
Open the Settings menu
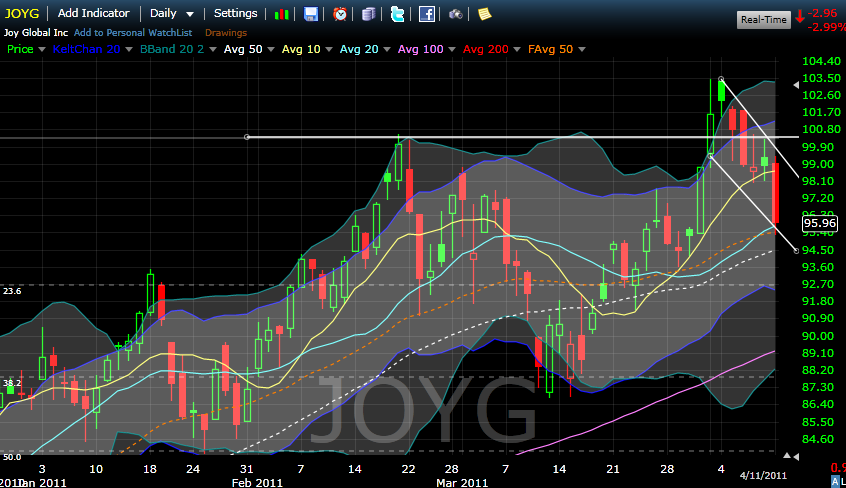235,13
